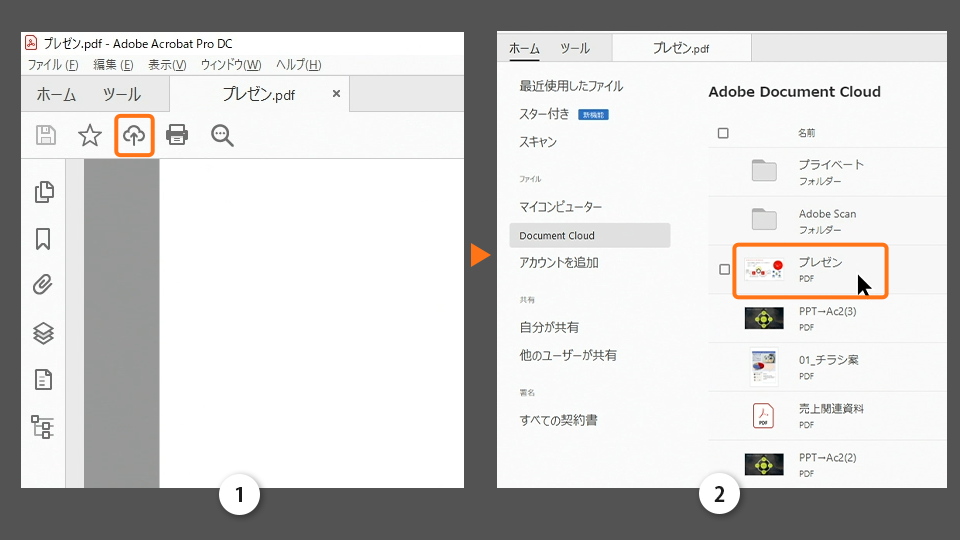This screenshot has width=960, height=540.
Task: Select the プレゼン.pdf tab in right window
Action: pyautogui.click(x=681, y=48)
